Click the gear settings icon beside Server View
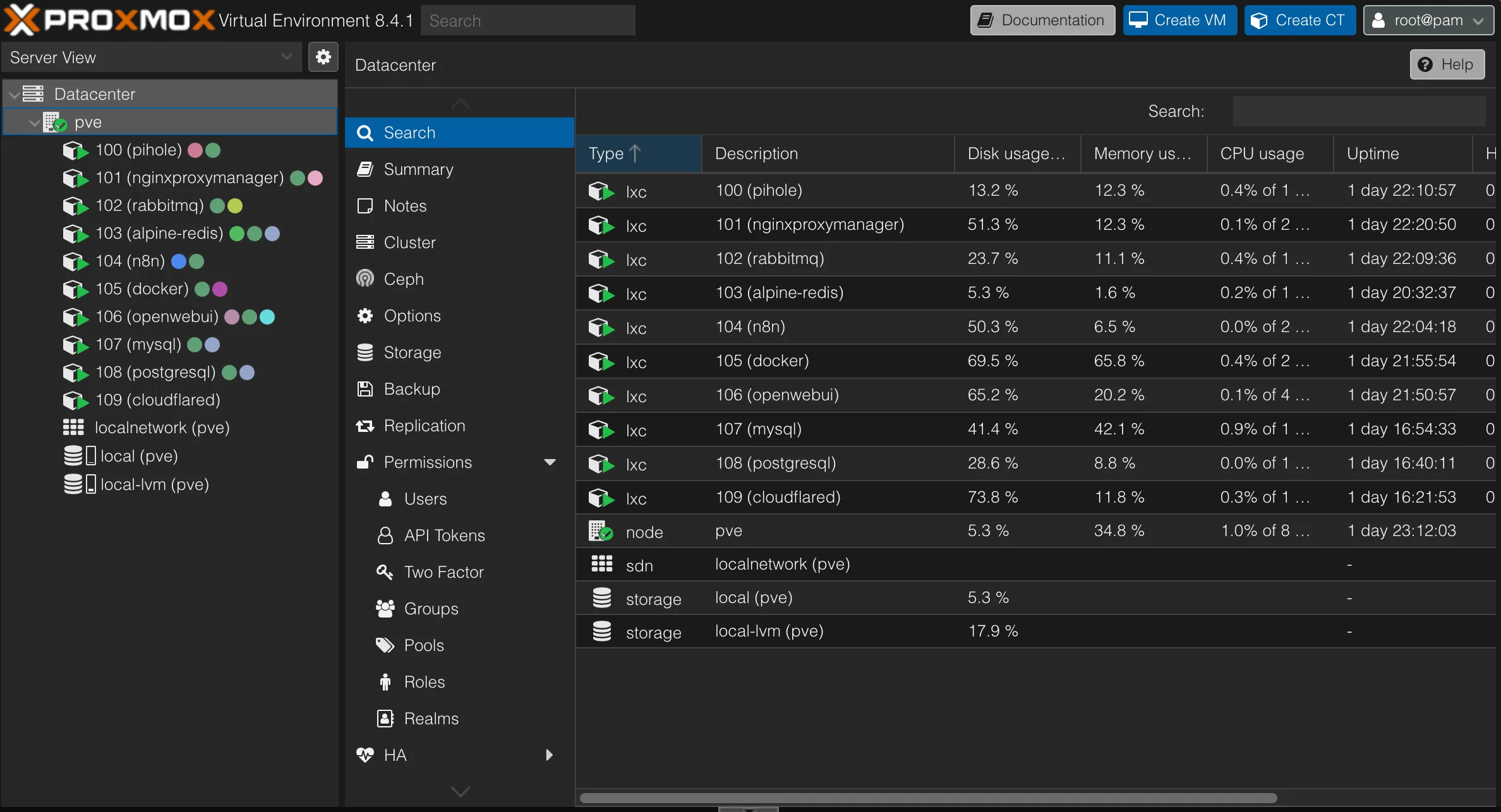 tap(323, 57)
